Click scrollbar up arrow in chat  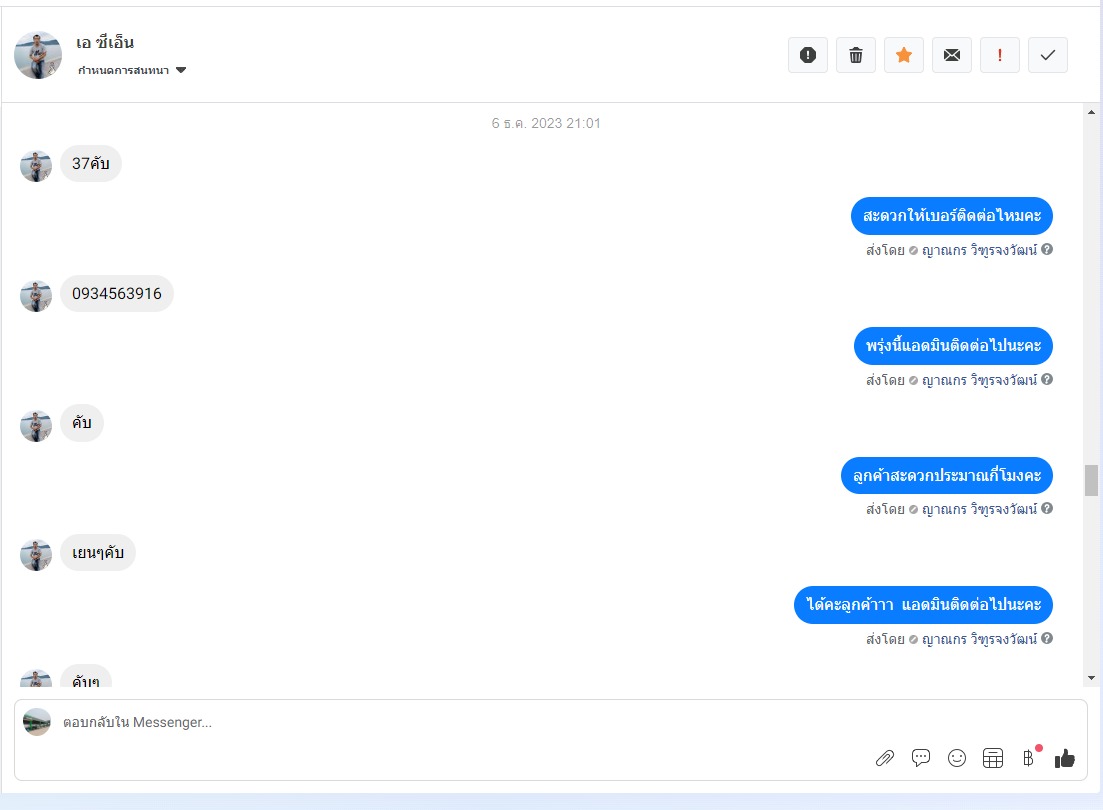1091,112
